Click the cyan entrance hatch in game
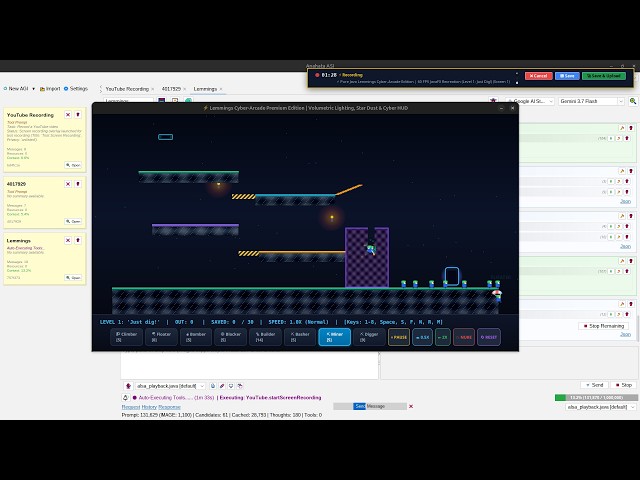 (165, 137)
